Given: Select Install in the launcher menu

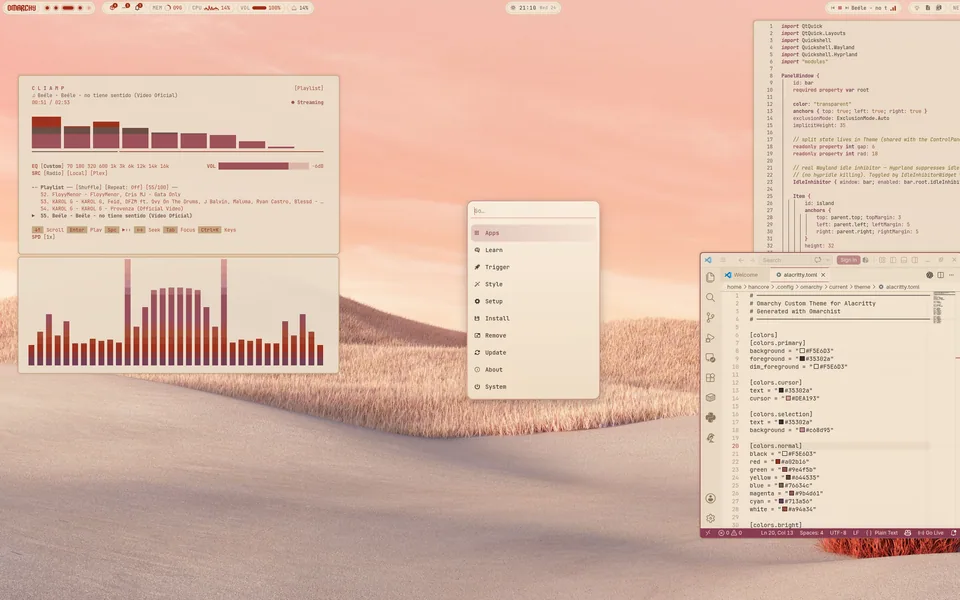Looking at the screenshot, I should point(533,318).
